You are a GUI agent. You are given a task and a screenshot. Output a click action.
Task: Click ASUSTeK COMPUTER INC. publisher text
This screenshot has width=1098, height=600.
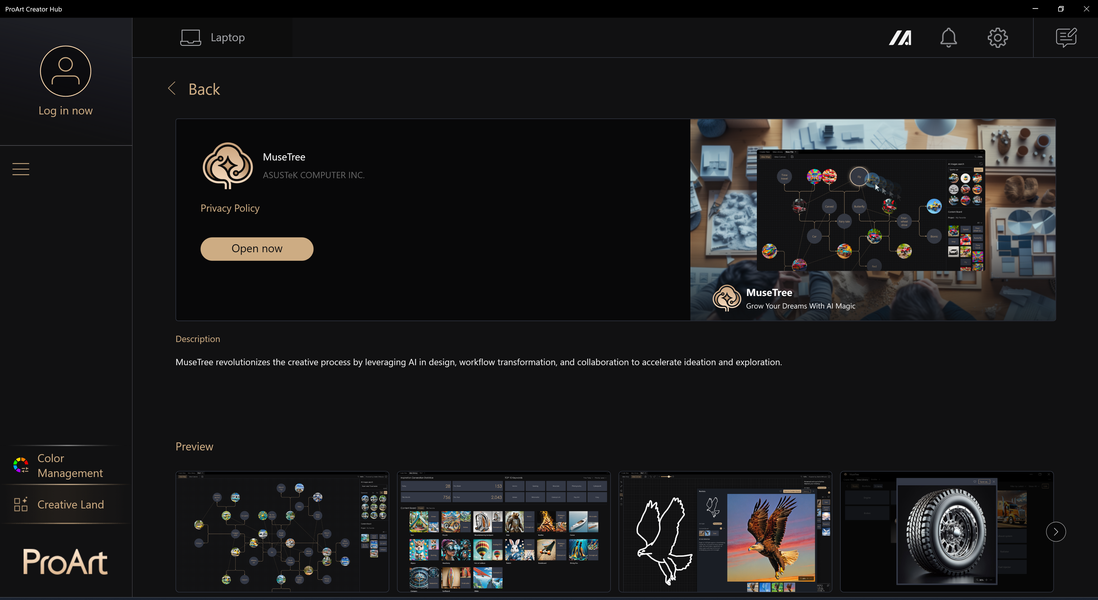point(314,175)
